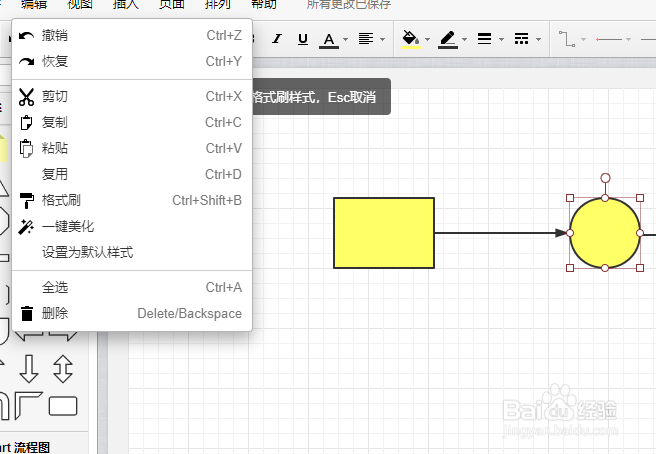Open line start arrow dropdown
This screenshot has height=454, width=656.
(x=628, y=39)
